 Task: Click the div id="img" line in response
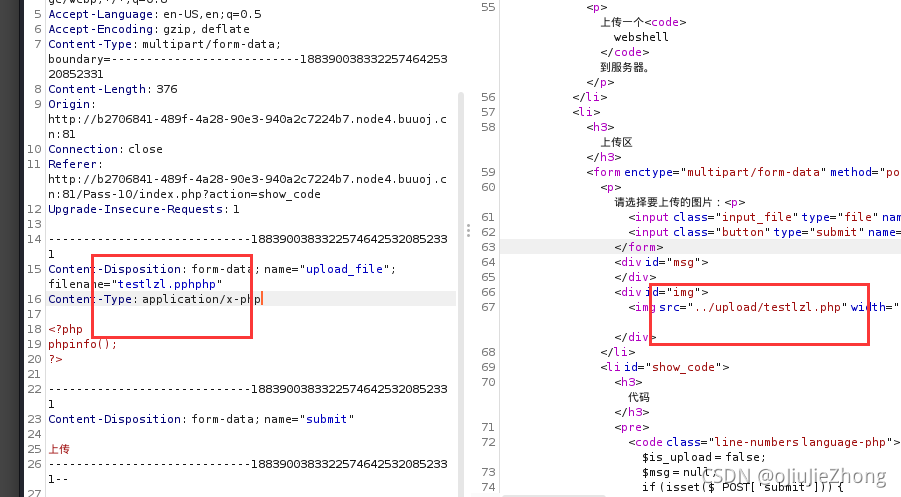pos(661,292)
